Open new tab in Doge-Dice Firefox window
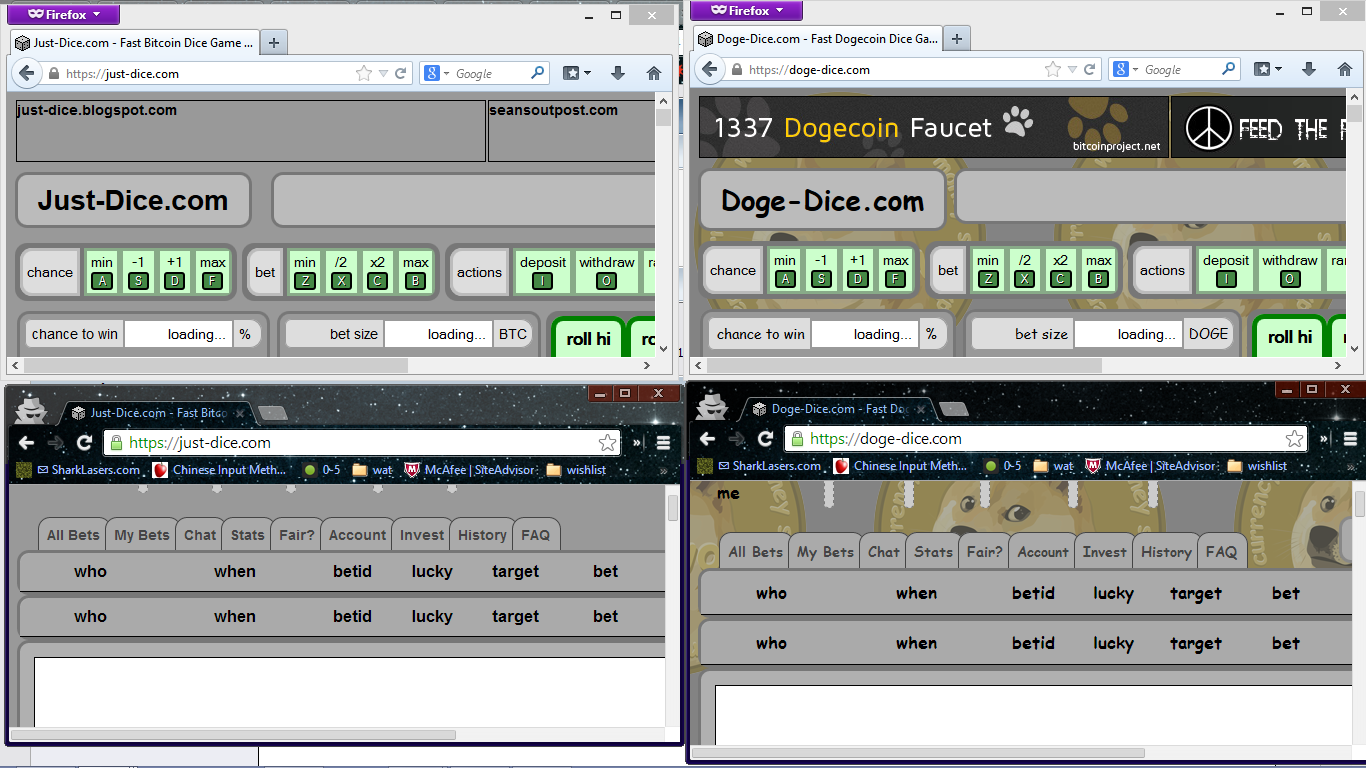Image resolution: width=1366 pixels, height=768 pixels. (x=957, y=39)
